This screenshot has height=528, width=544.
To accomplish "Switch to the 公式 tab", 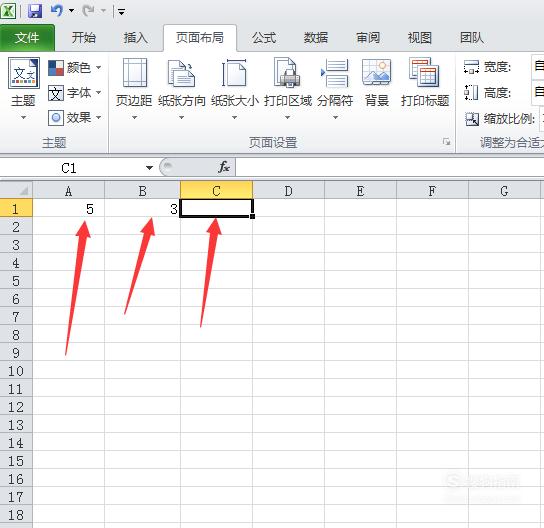I will 264,37.
